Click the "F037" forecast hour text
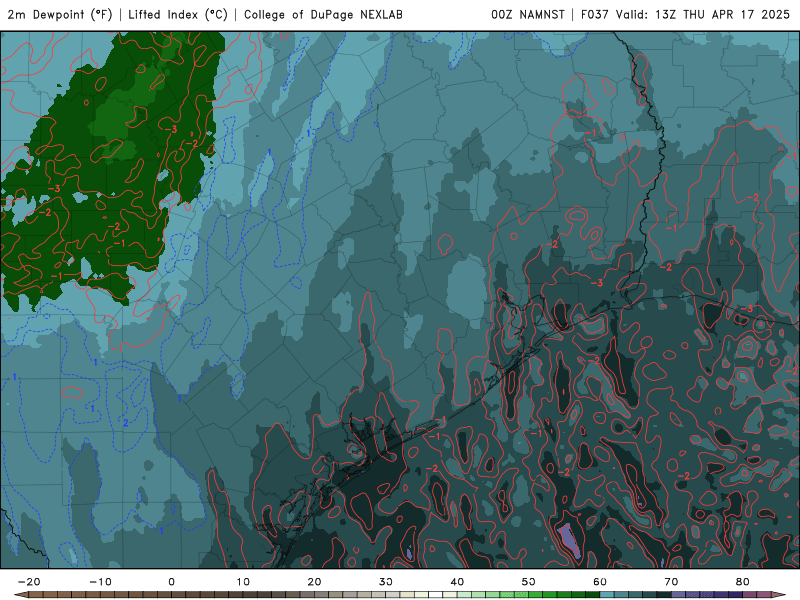The image size is (800, 600). tap(594, 14)
